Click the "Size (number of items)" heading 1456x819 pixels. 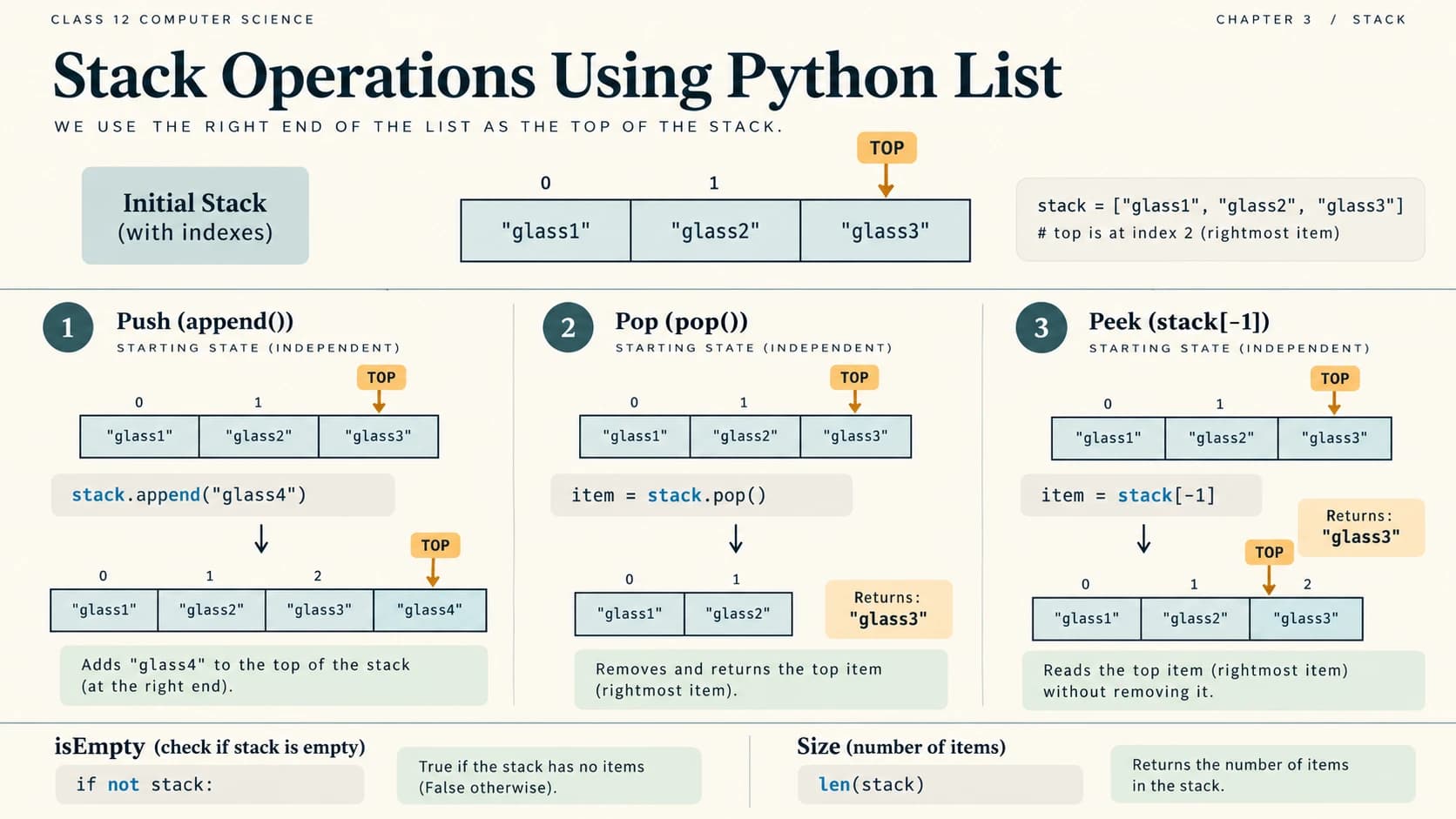tap(901, 747)
